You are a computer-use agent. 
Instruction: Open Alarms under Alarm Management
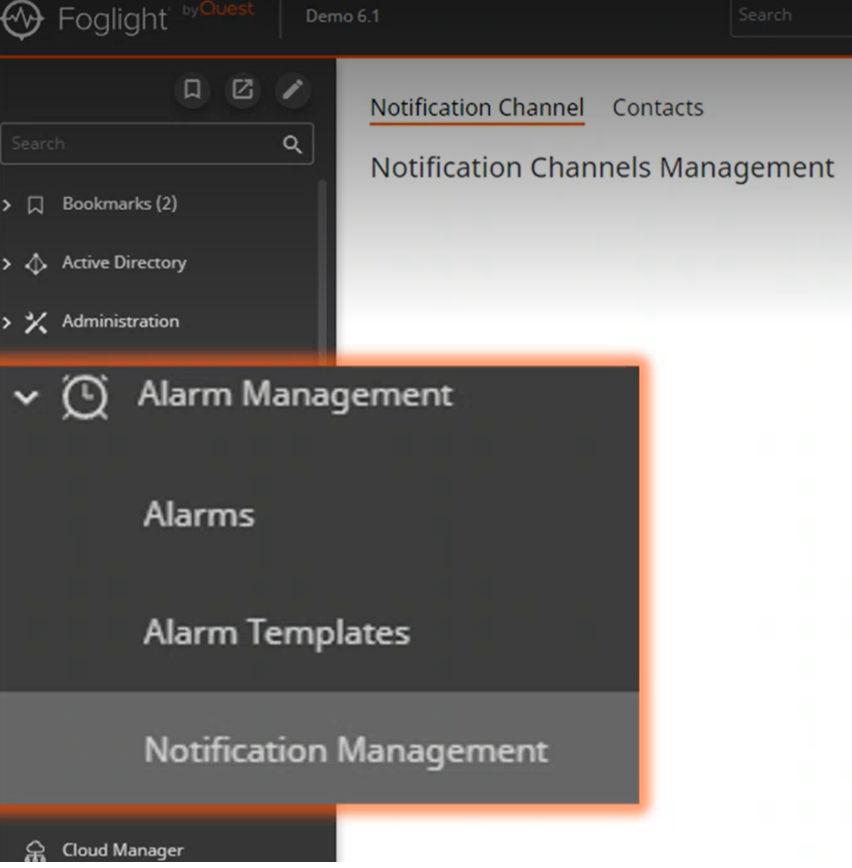click(199, 515)
